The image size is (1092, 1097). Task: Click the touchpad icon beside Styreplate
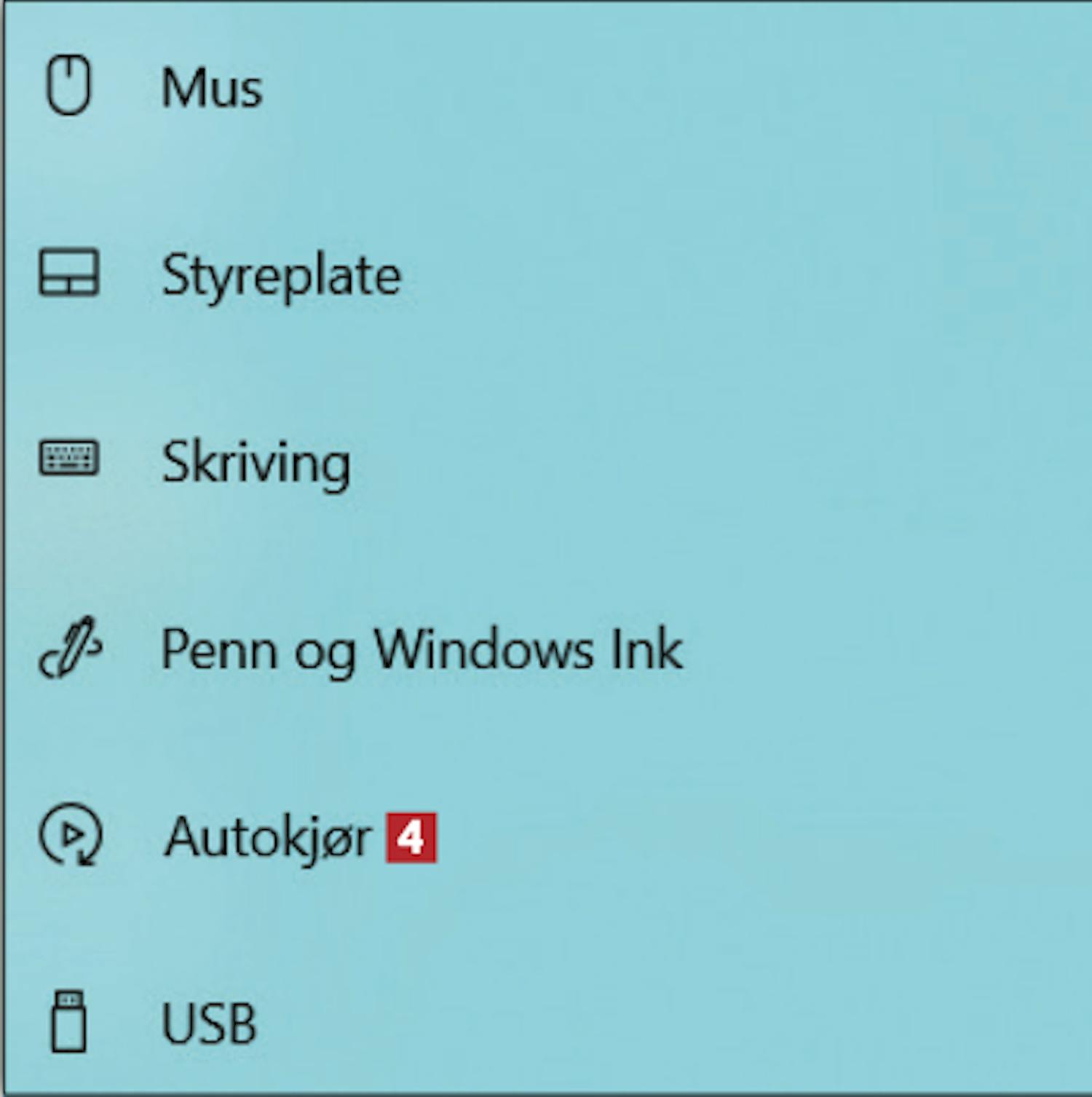pos(68,274)
